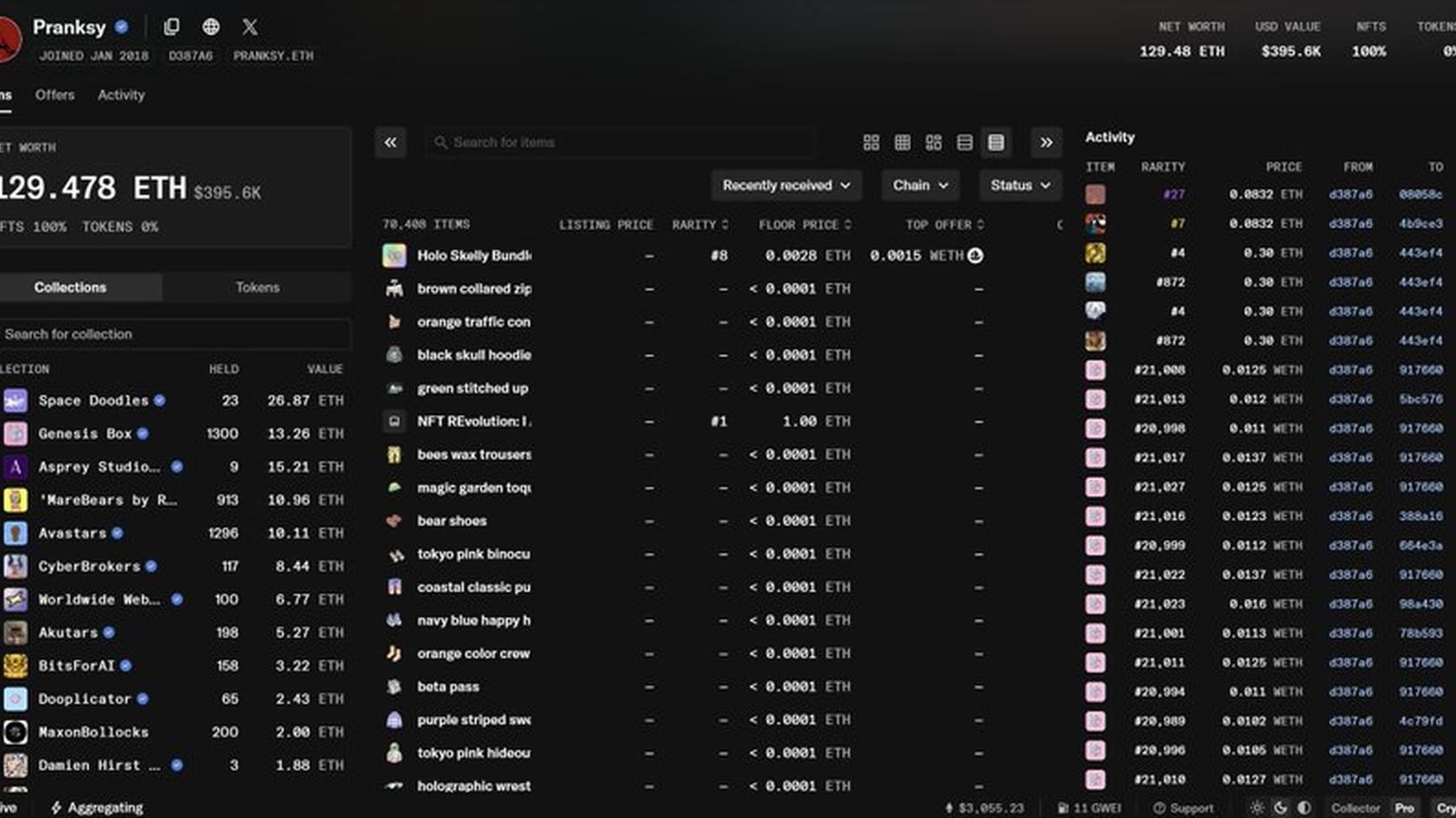Click Dooplicator collection icon
The height and width of the screenshot is (818, 1456).
pos(16,698)
